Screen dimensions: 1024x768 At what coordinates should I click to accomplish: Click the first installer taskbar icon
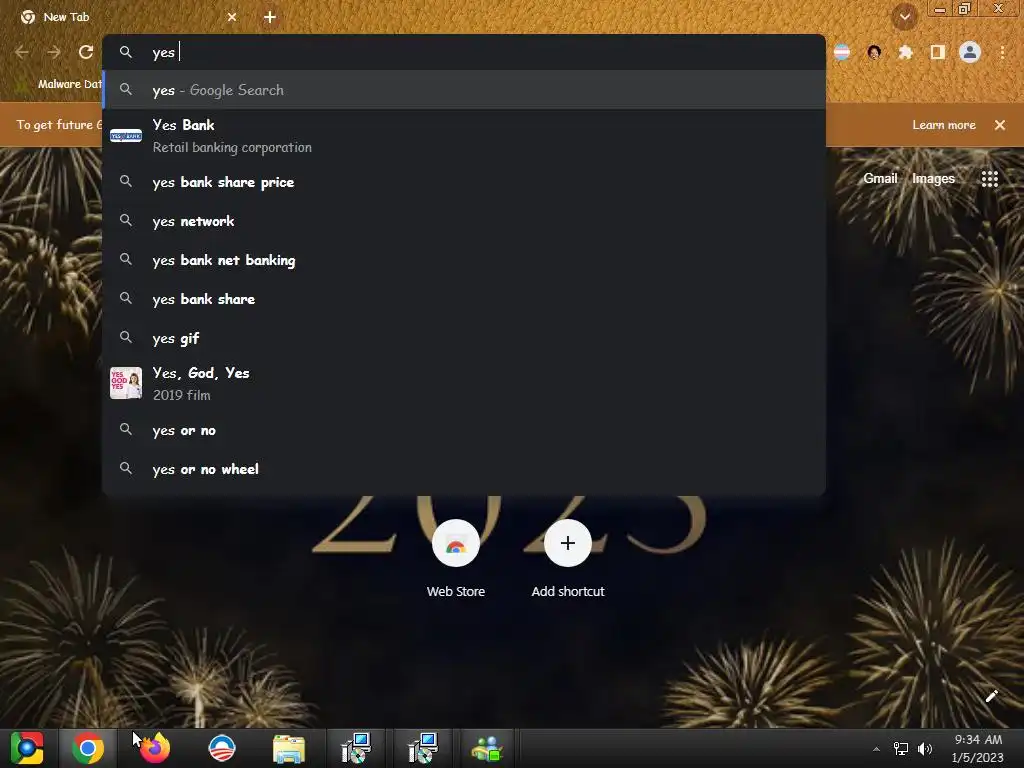pyautogui.click(x=356, y=748)
